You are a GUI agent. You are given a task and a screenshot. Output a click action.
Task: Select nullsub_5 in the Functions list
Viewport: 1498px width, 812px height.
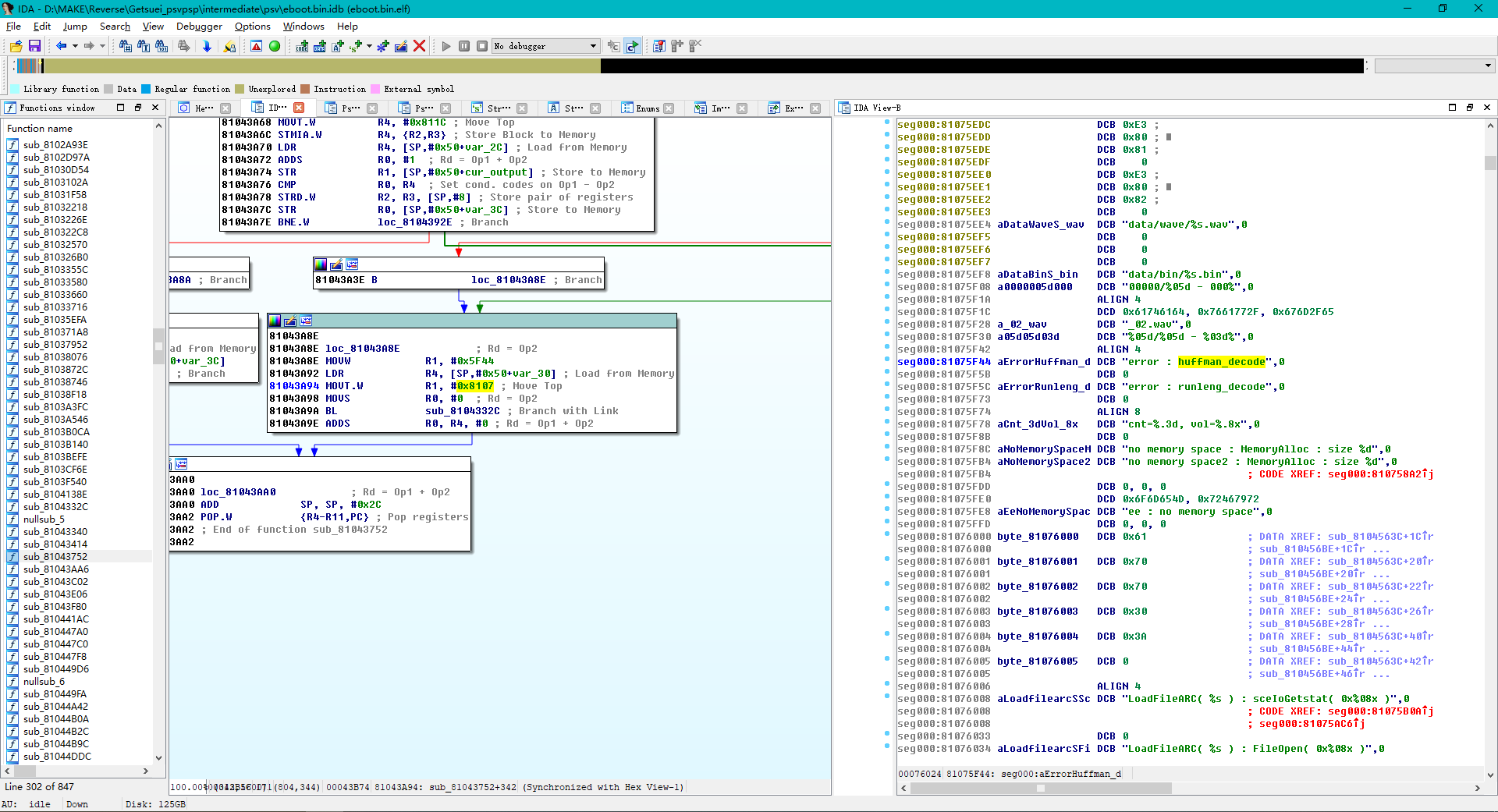coord(44,519)
